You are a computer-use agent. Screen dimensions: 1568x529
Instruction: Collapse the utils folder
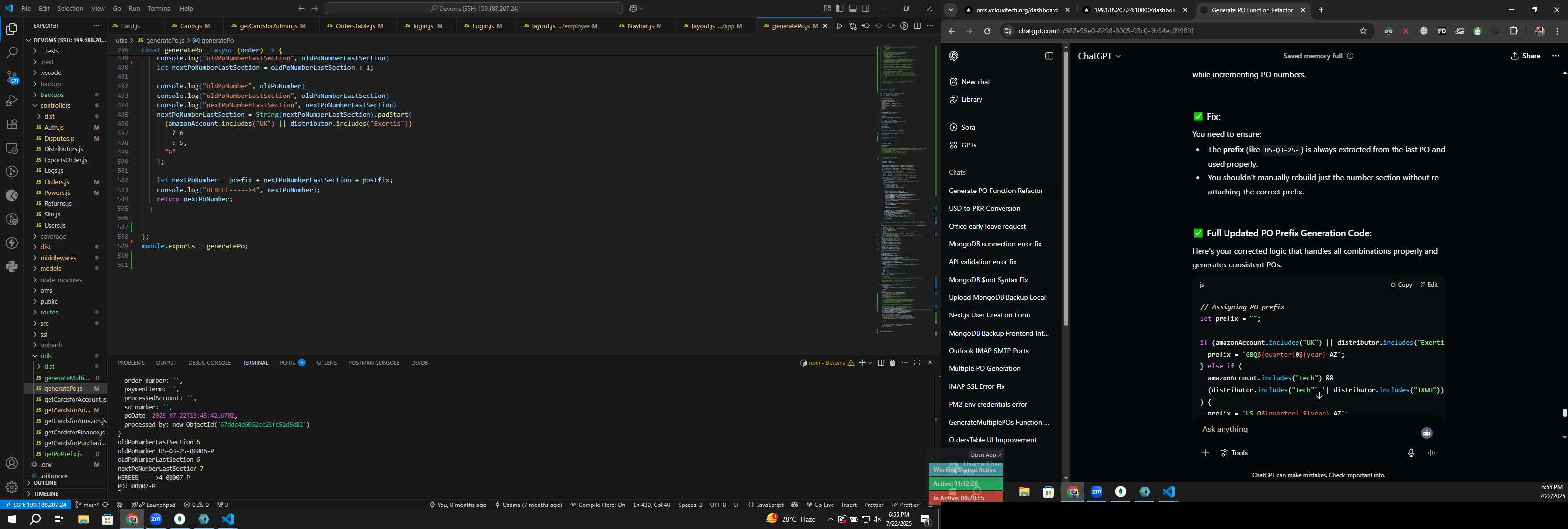pos(46,356)
